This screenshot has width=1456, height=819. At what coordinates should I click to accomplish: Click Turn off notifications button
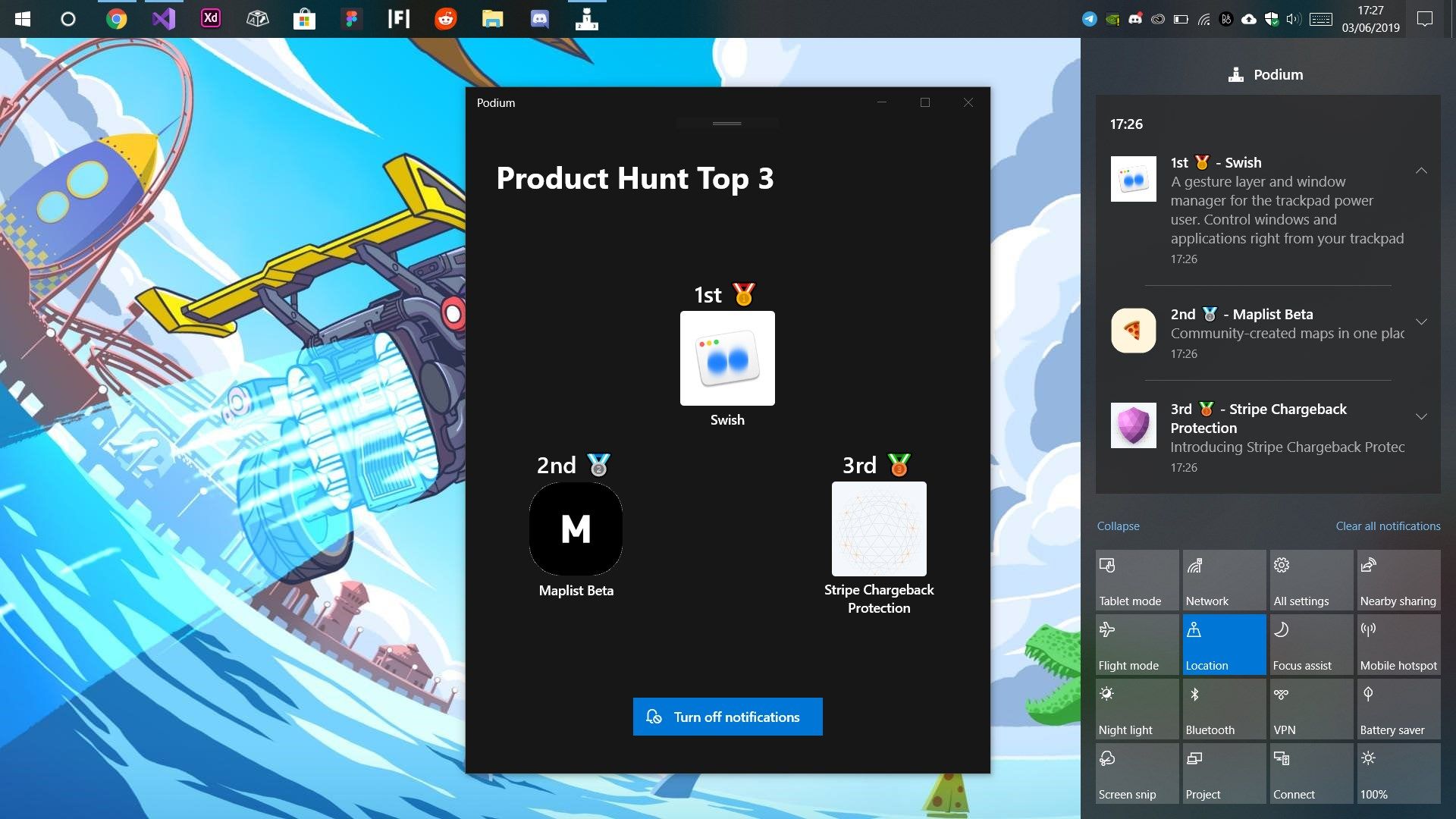click(727, 716)
